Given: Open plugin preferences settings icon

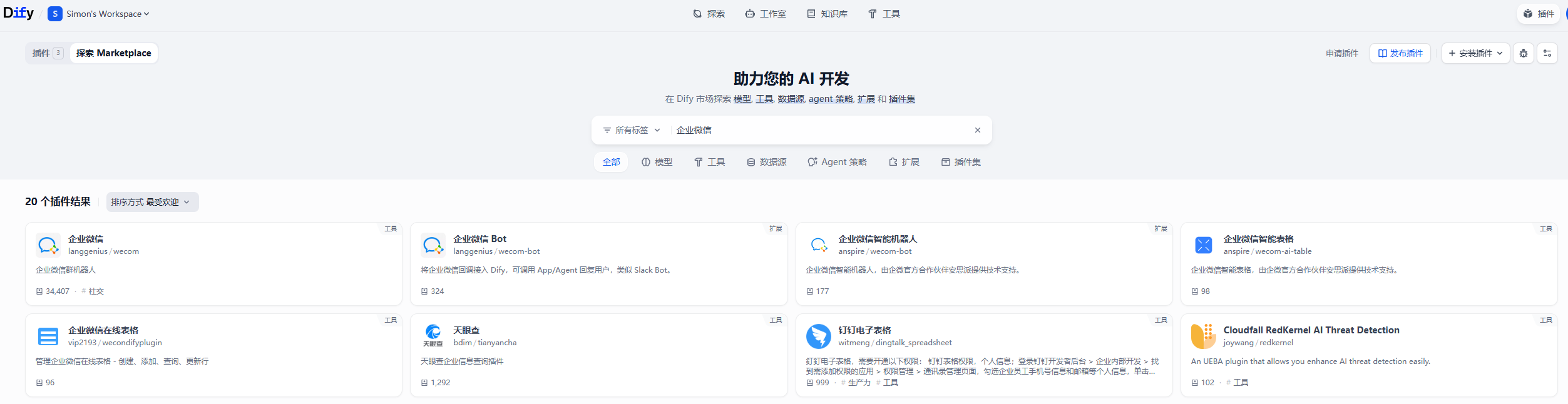Looking at the screenshot, I should click(1547, 53).
